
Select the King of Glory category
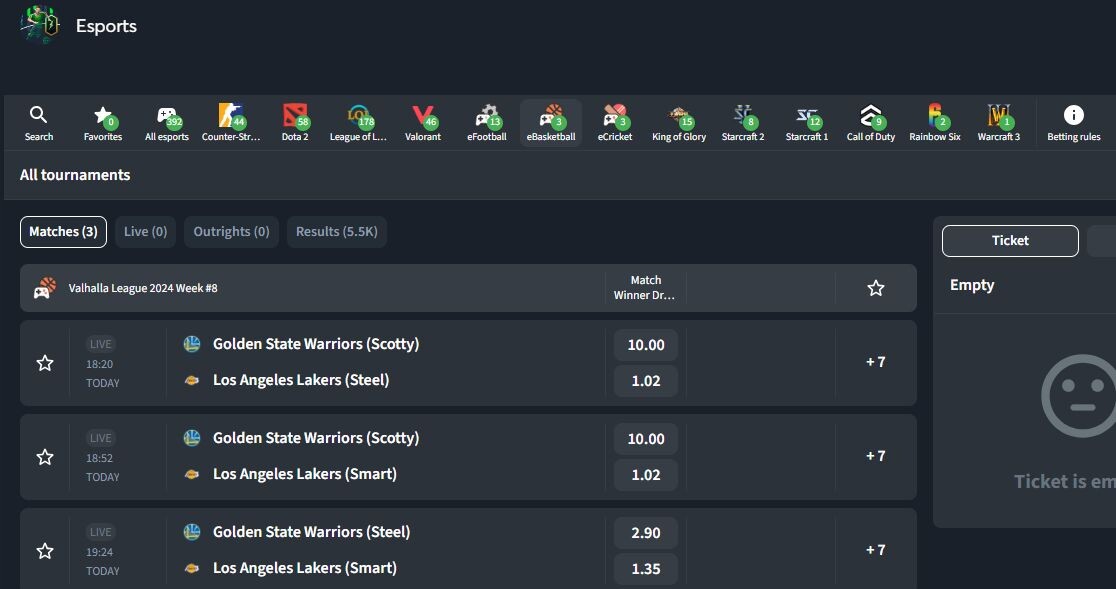pyautogui.click(x=679, y=123)
